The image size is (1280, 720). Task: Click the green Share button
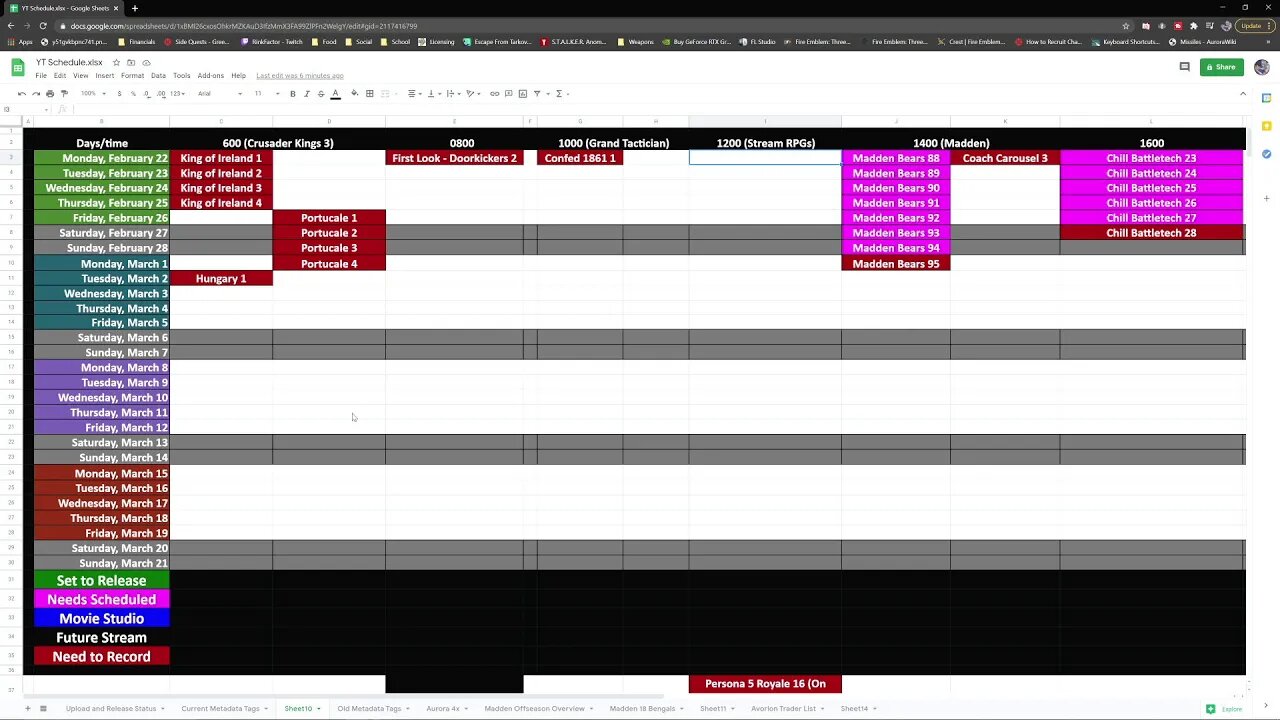coord(1221,67)
